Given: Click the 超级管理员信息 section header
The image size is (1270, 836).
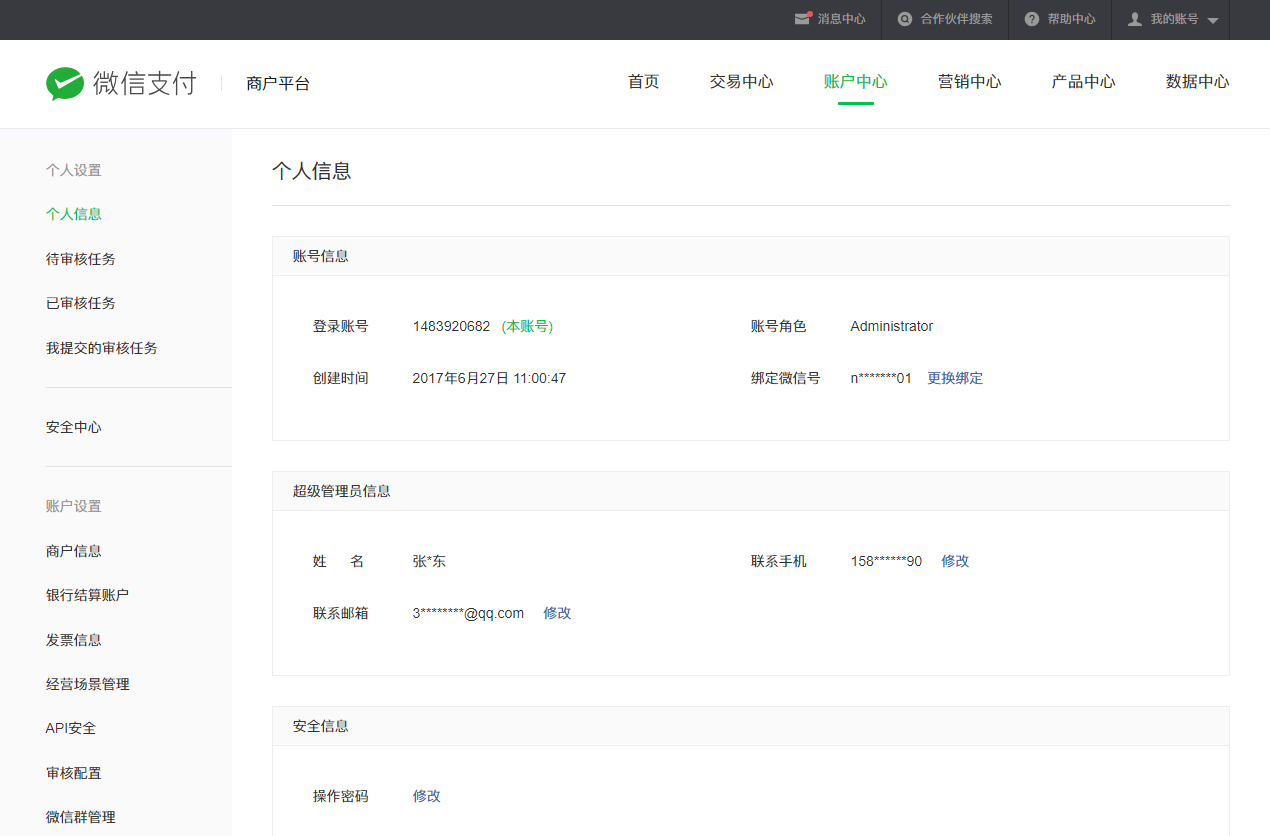Looking at the screenshot, I should [342, 491].
